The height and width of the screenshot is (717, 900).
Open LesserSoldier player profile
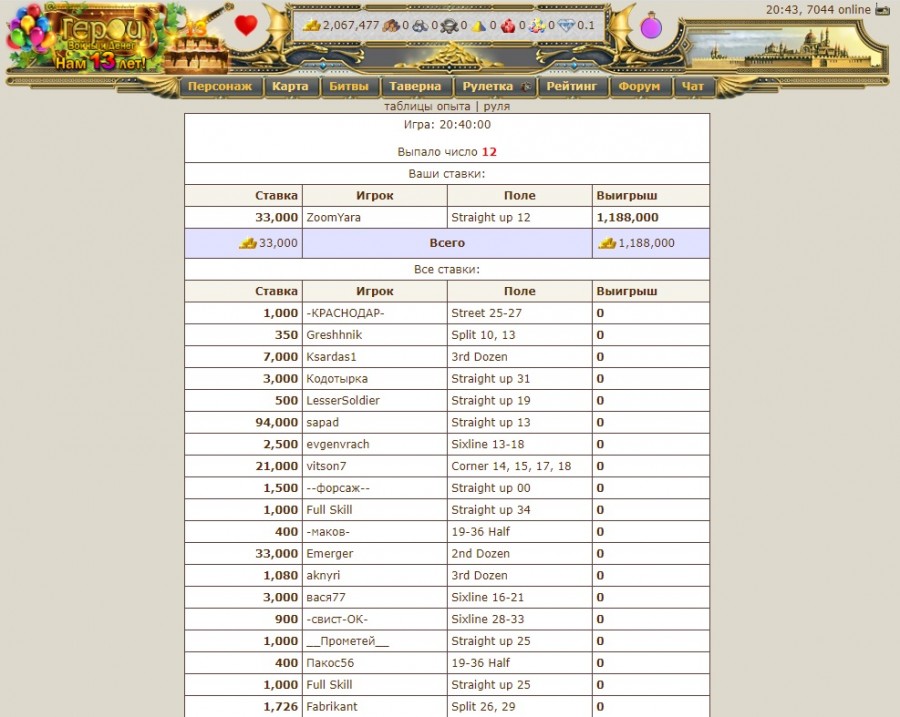[343, 401]
